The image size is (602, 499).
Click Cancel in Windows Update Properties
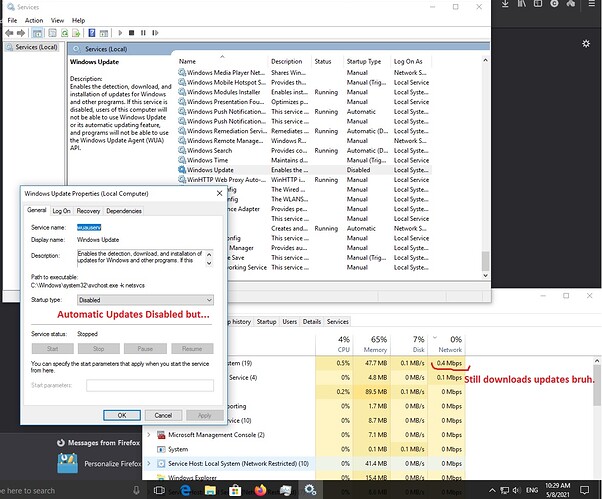pyautogui.click(x=163, y=414)
